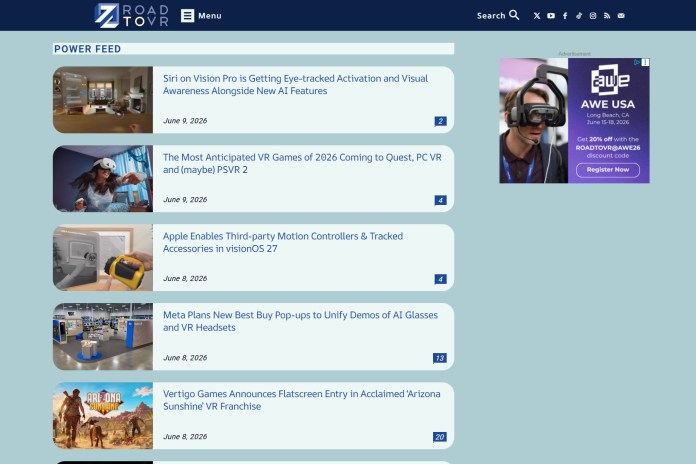Click the visionOS 27 motion controllers thumbnail
This screenshot has height=464, width=696.
103,258
